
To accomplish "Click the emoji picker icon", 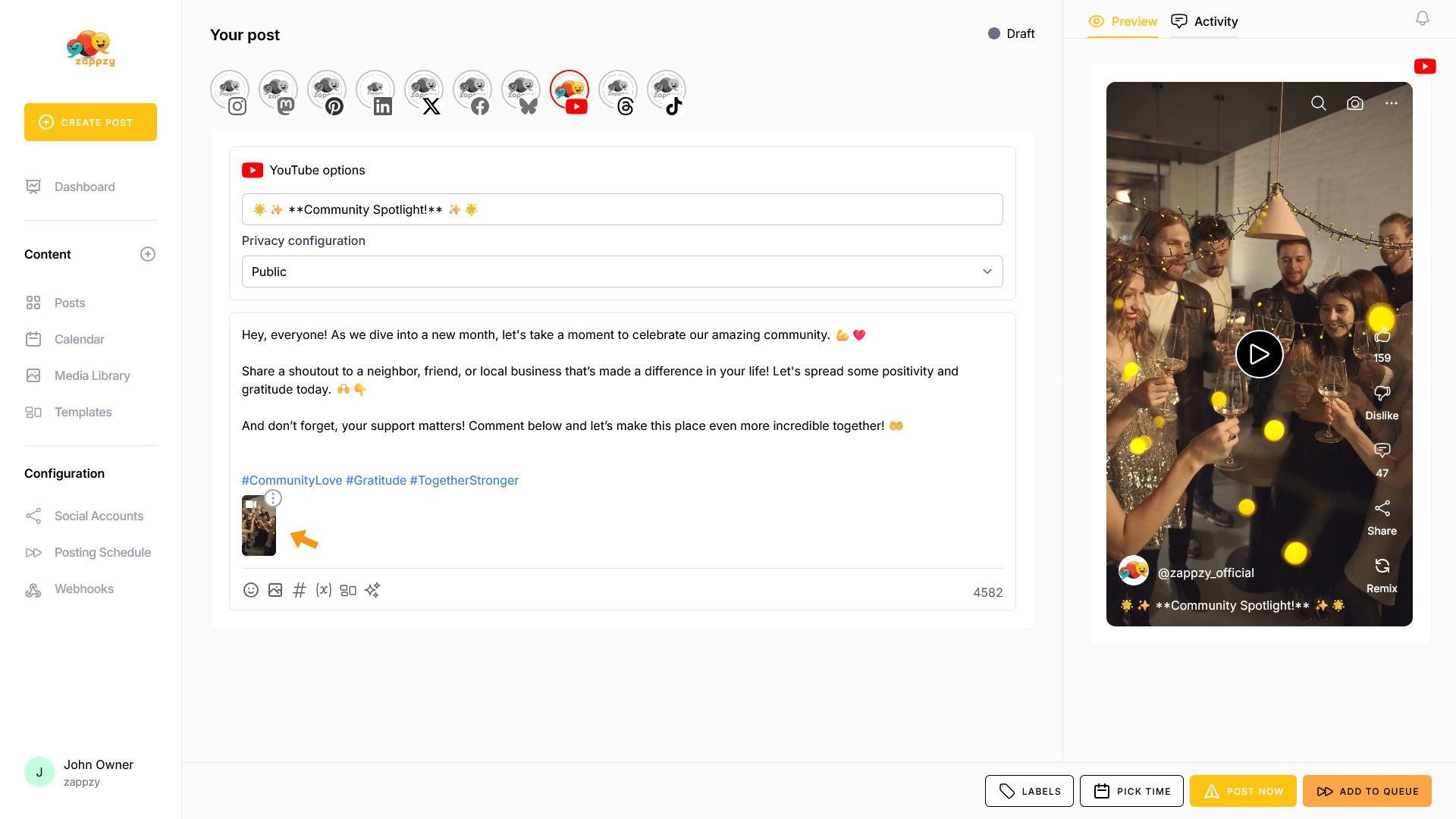I will (251, 590).
